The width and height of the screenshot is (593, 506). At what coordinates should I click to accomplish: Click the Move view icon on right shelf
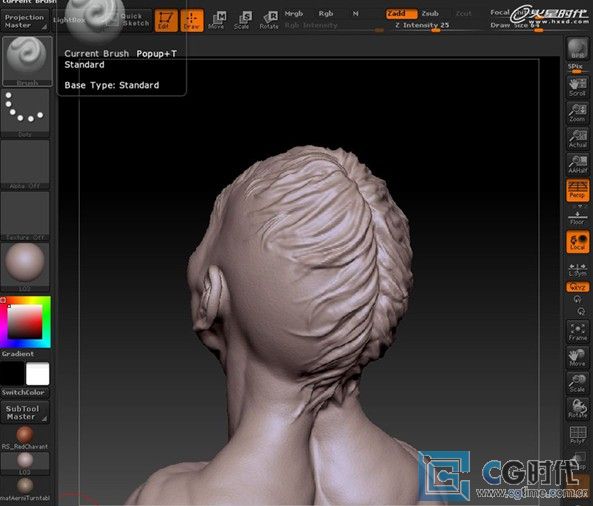coord(577,357)
